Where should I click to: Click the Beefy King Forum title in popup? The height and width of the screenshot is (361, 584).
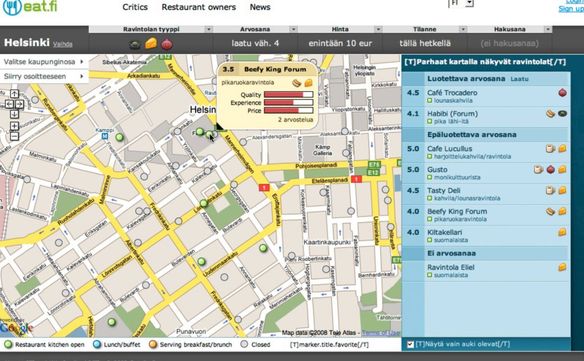[x=275, y=69]
